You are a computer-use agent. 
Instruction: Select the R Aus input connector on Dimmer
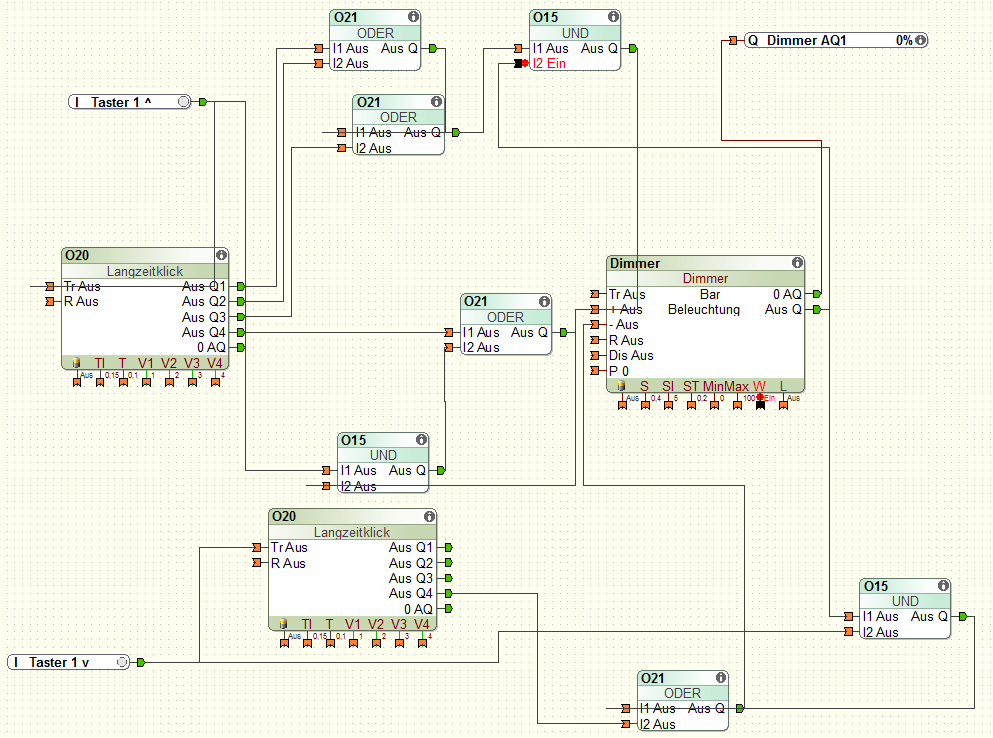point(596,340)
